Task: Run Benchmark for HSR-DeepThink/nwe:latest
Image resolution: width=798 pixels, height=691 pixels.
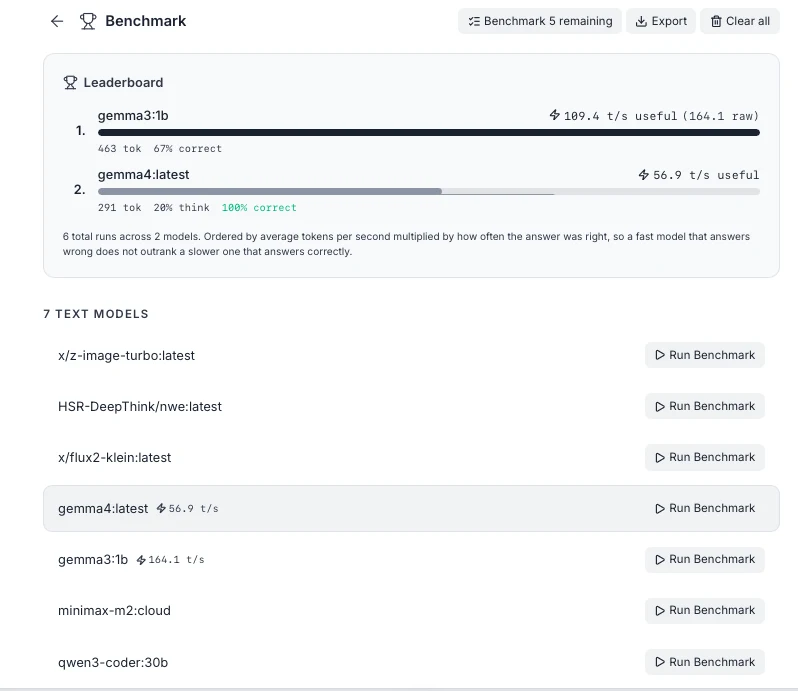Action: (x=705, y=406)
